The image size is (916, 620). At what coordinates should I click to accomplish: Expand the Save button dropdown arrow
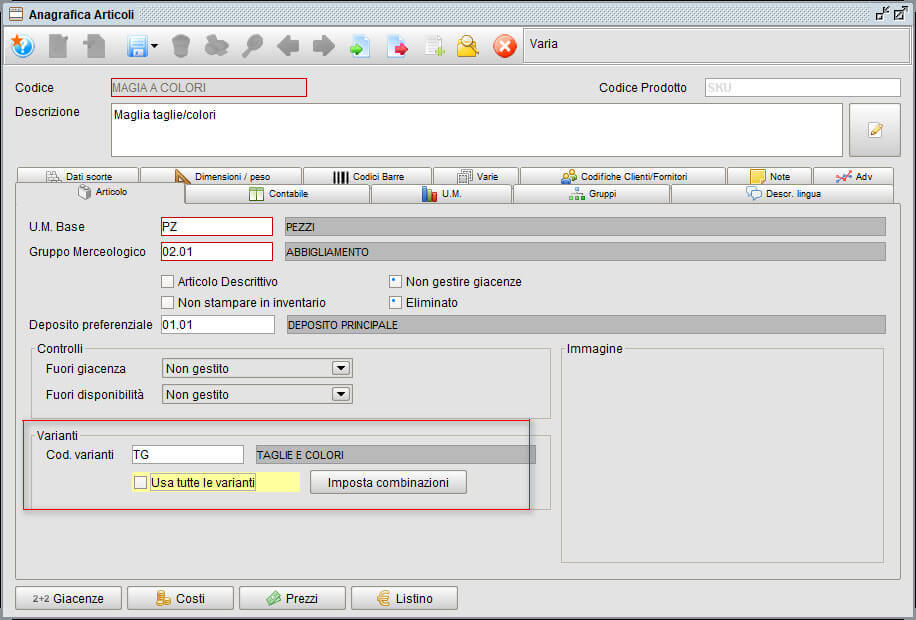[x=152, y=46]
